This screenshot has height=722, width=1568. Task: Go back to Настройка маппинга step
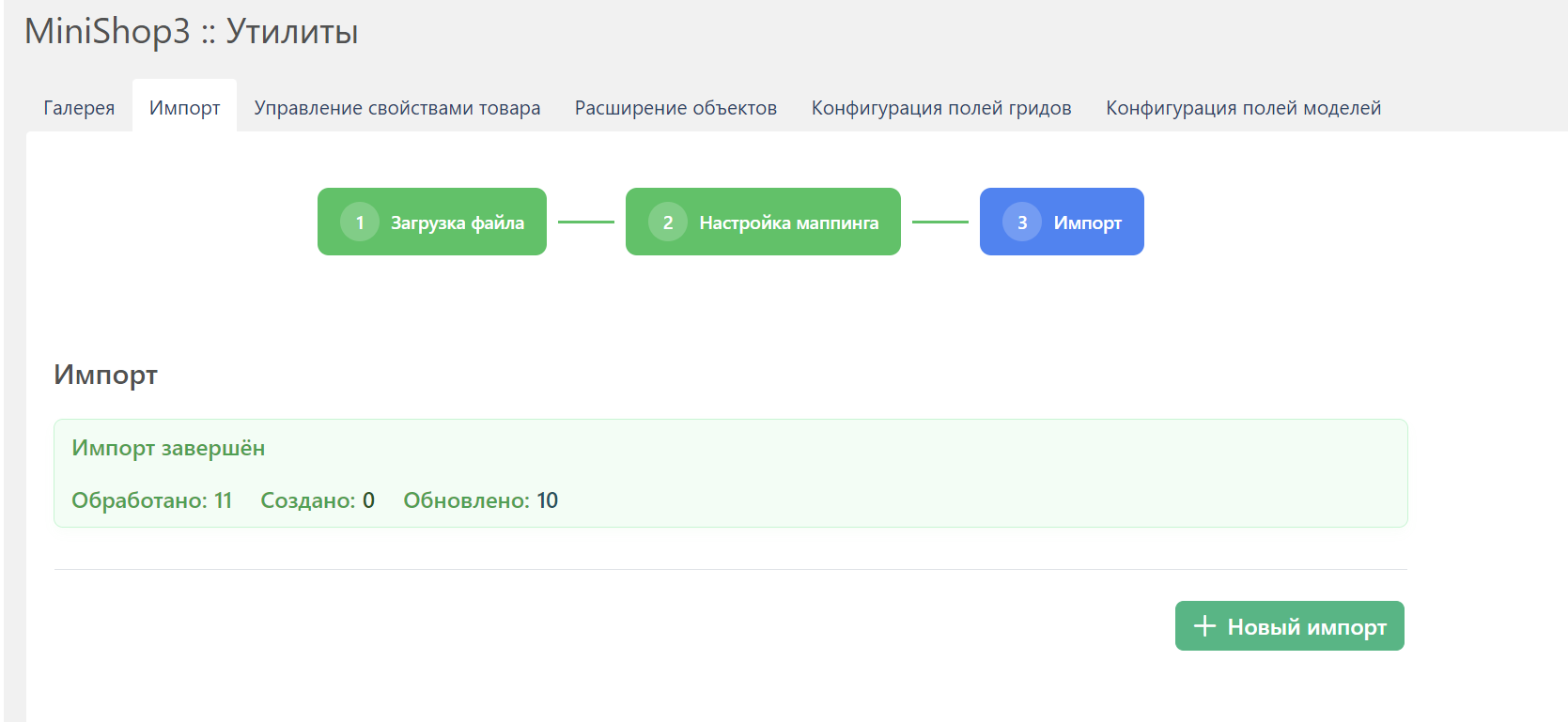pos(788,223)
